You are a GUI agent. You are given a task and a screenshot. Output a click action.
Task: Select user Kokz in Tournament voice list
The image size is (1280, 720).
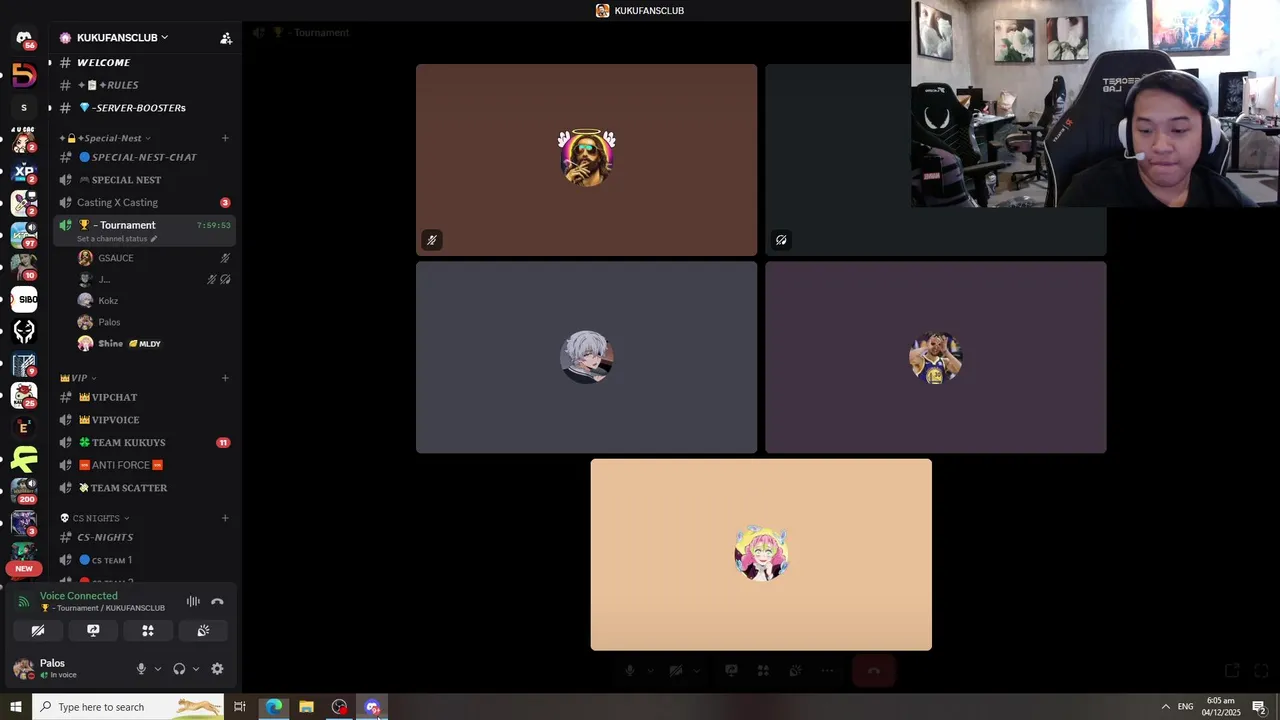click(154, 301)
